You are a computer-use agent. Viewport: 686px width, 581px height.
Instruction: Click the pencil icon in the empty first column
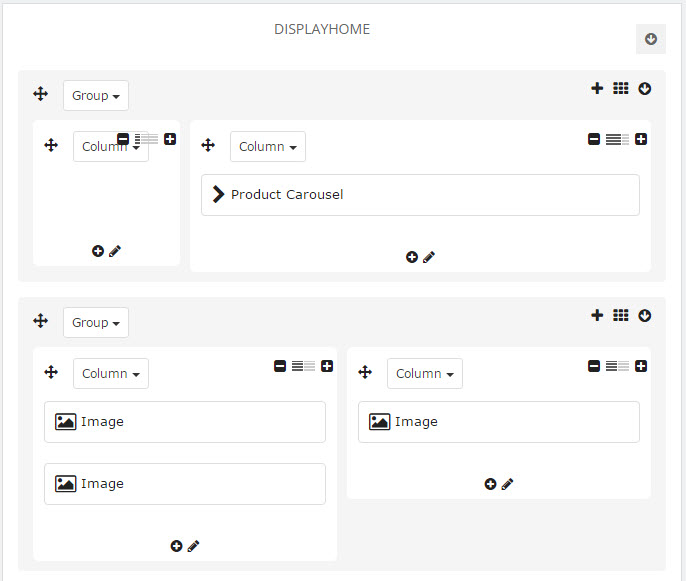click(x=115, y=251)
